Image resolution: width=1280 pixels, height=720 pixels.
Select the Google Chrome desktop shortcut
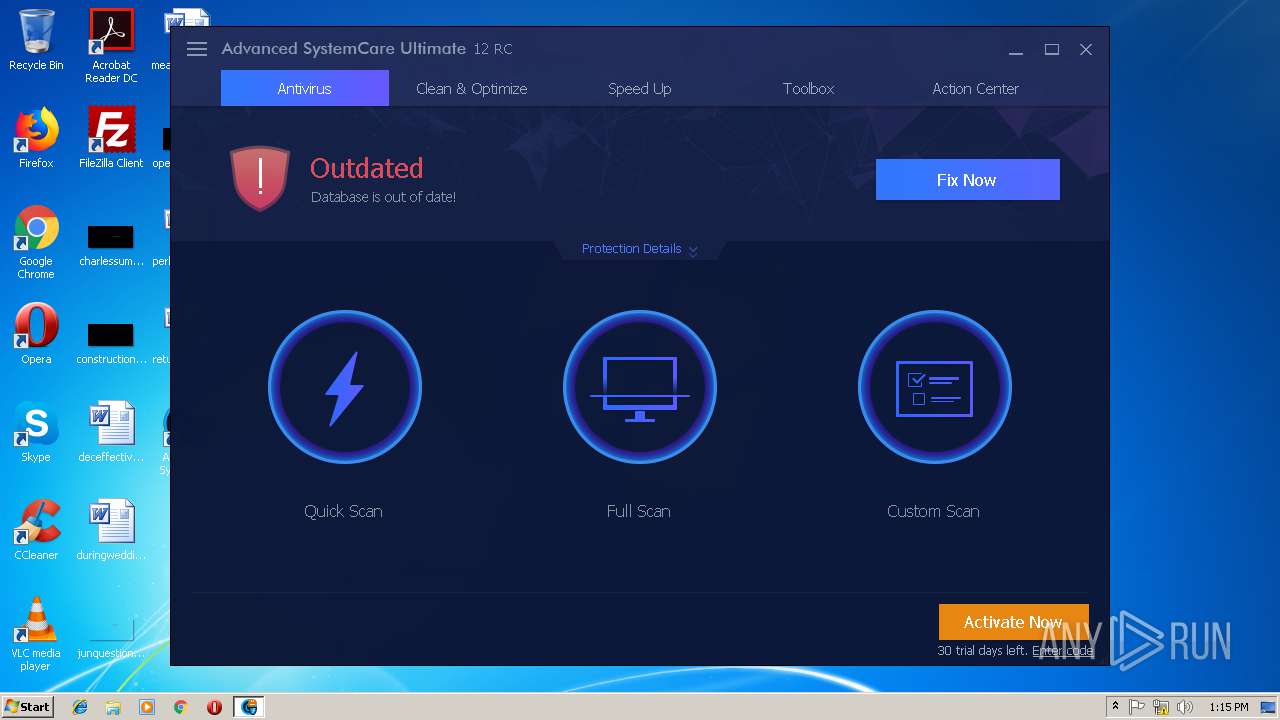click(x=36, y=242)
